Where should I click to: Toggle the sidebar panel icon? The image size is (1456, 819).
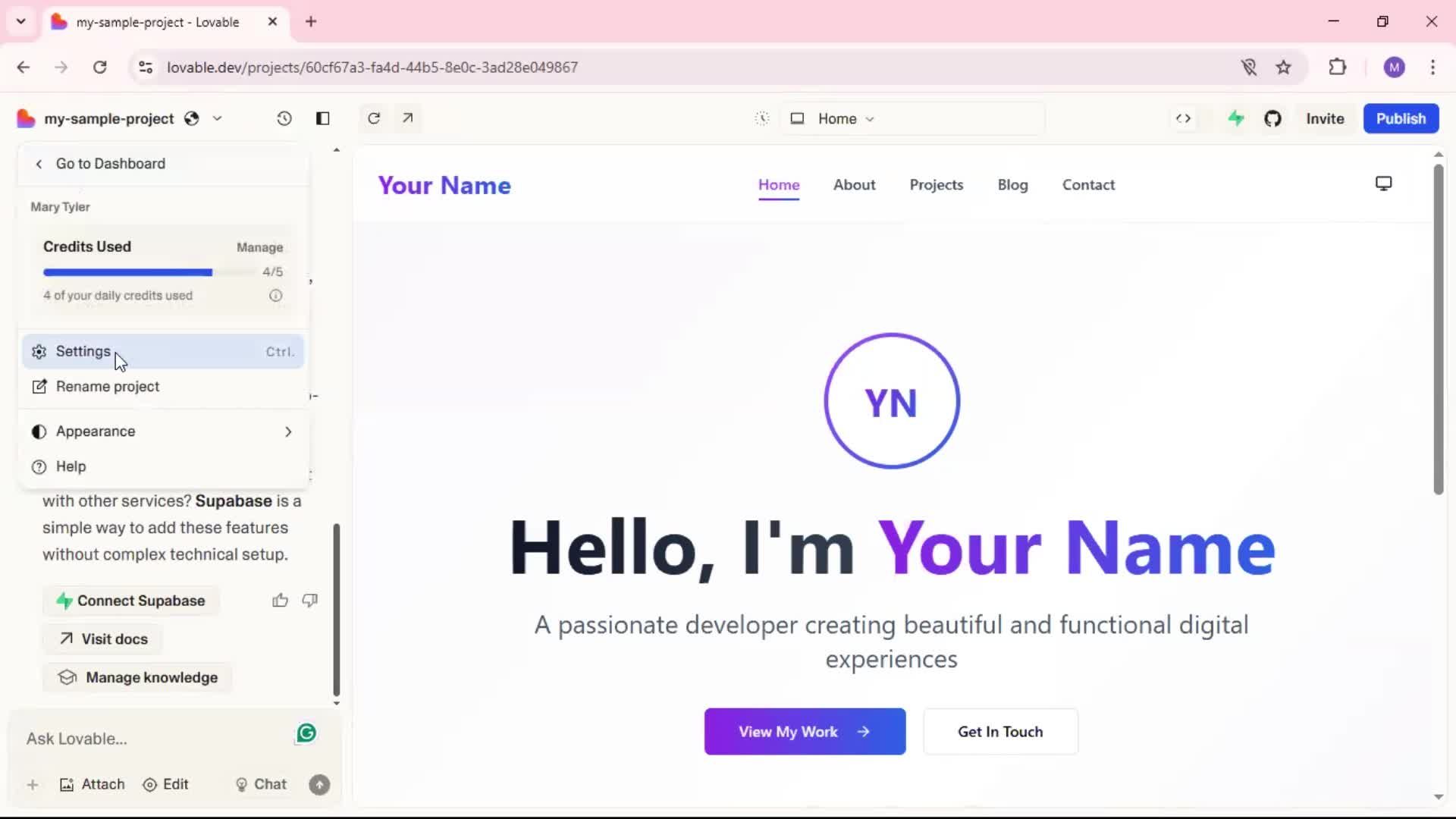[x=322, y=118]
